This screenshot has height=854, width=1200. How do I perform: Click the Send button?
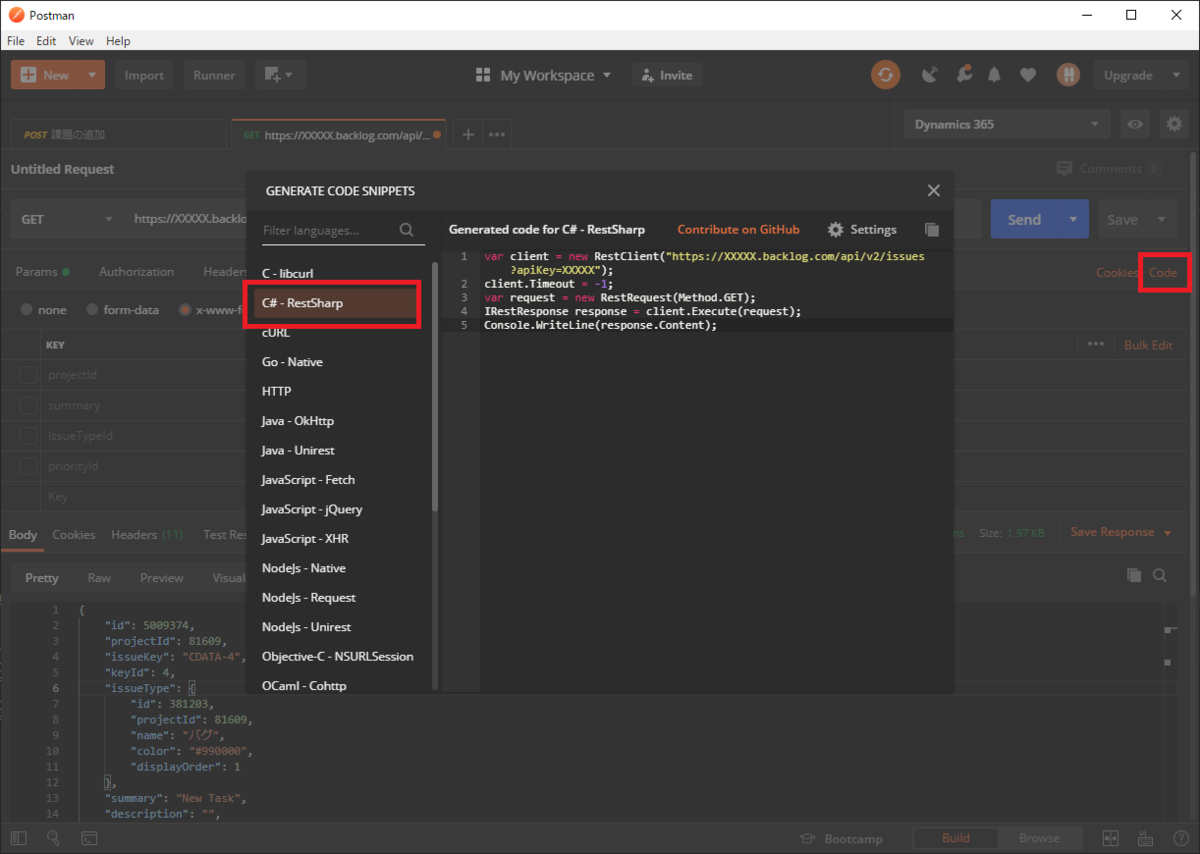pyautogui.click(x=1024, y=219)
